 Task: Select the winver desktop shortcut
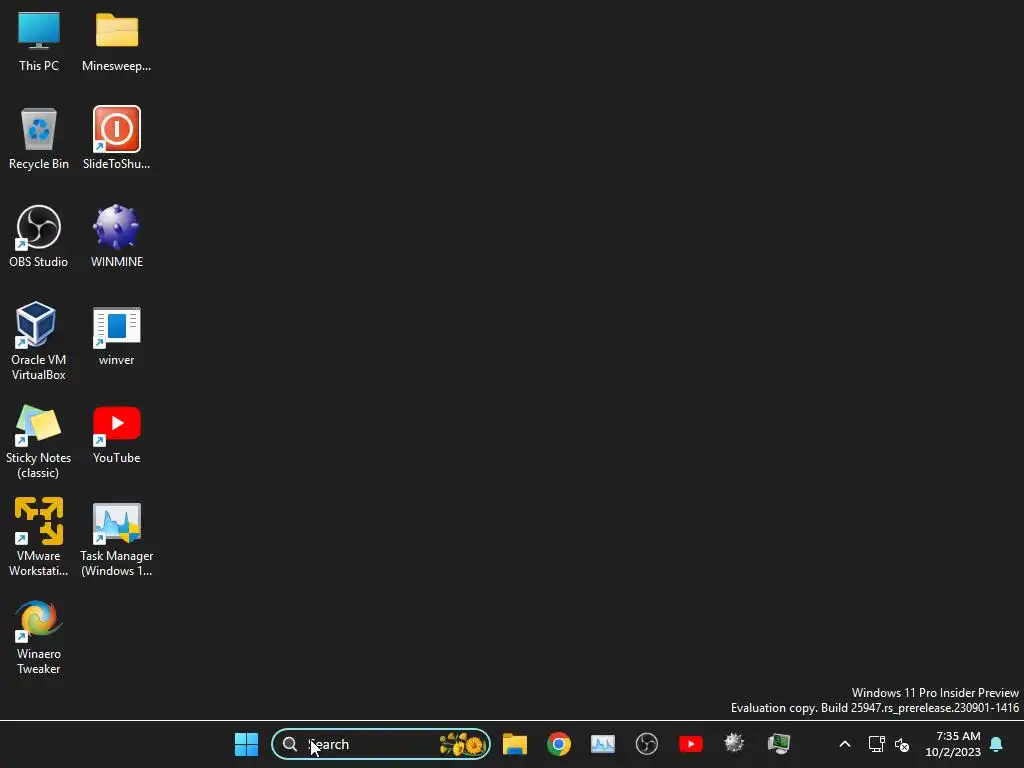(x=116, y=335)
